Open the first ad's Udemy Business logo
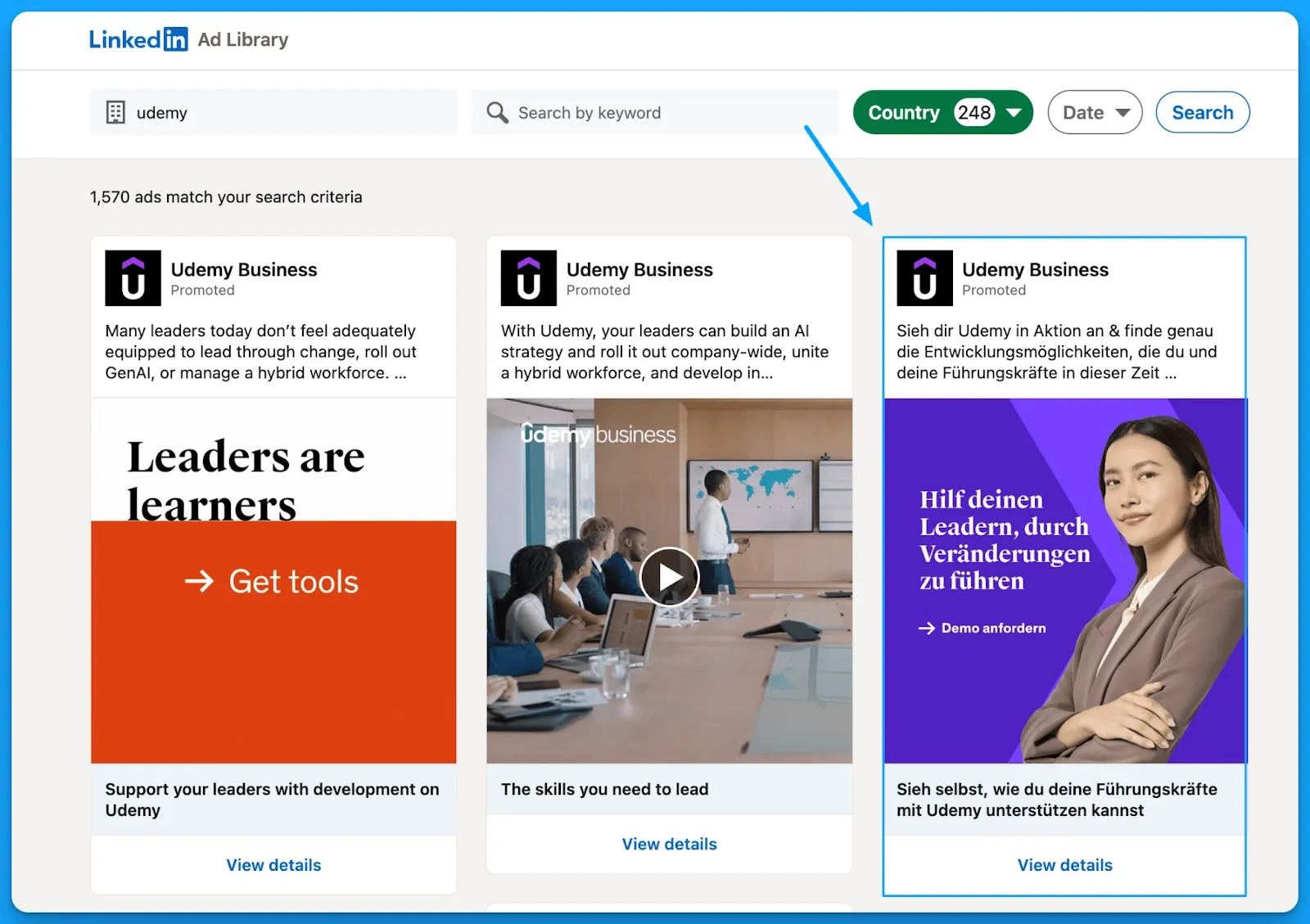Screen dimensions: 1310x924 [x=133, y=278]
